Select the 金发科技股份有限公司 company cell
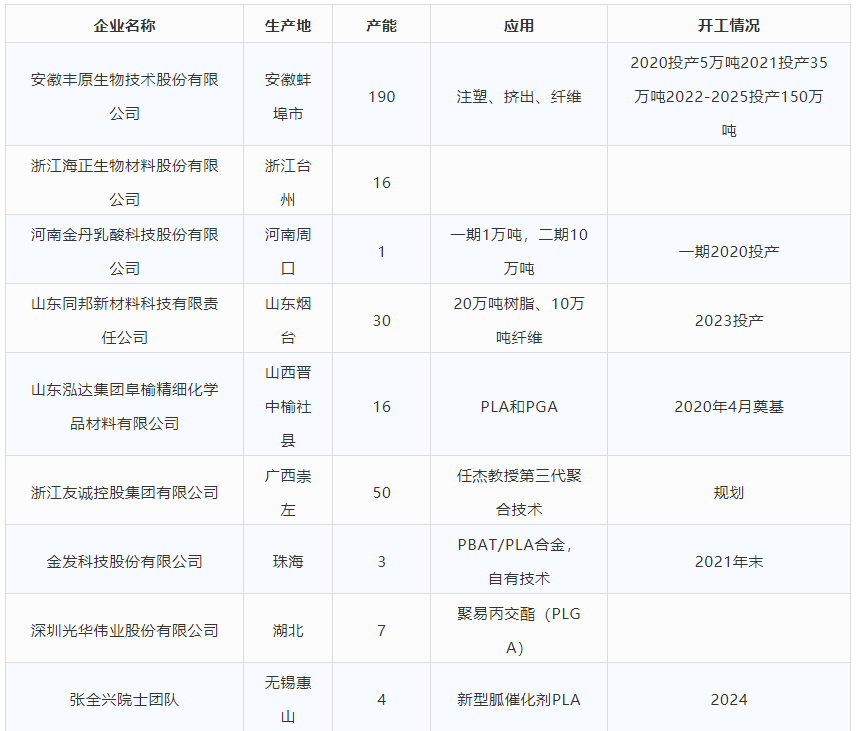 pyautogui.click(x=125, y=561)
